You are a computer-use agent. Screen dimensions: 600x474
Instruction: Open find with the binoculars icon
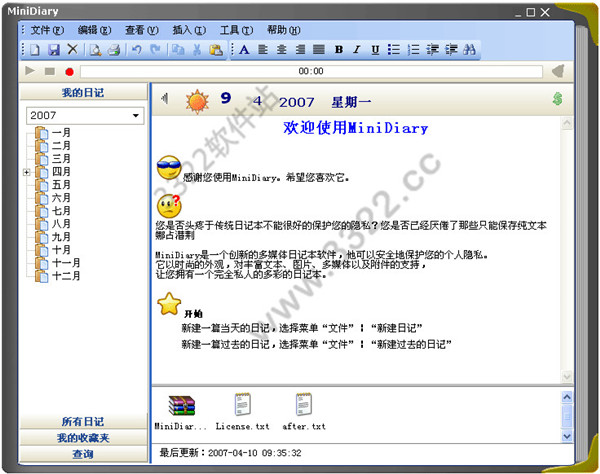tap(469, 50)
